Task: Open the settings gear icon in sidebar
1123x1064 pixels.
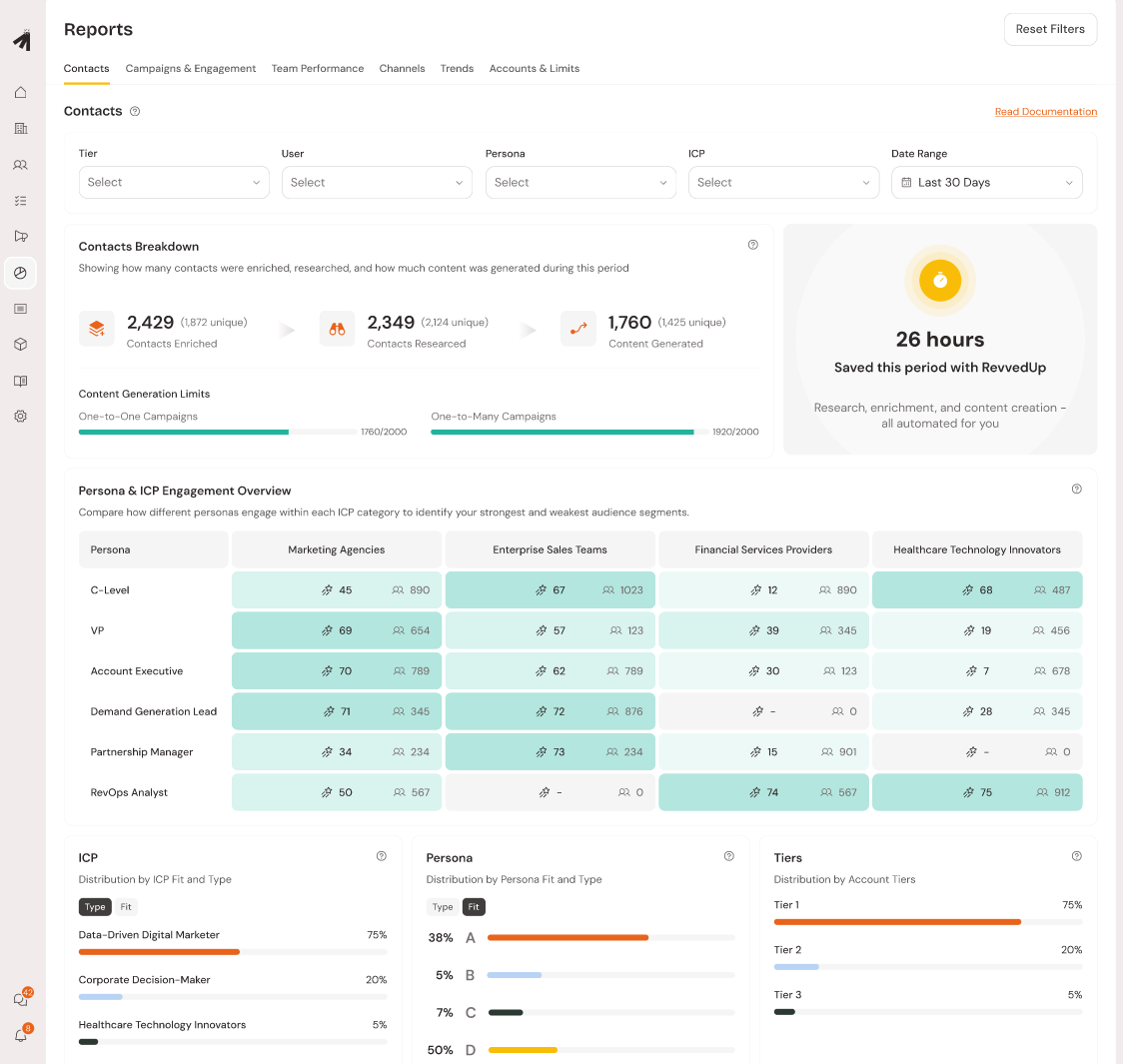Action: [20, 417]
